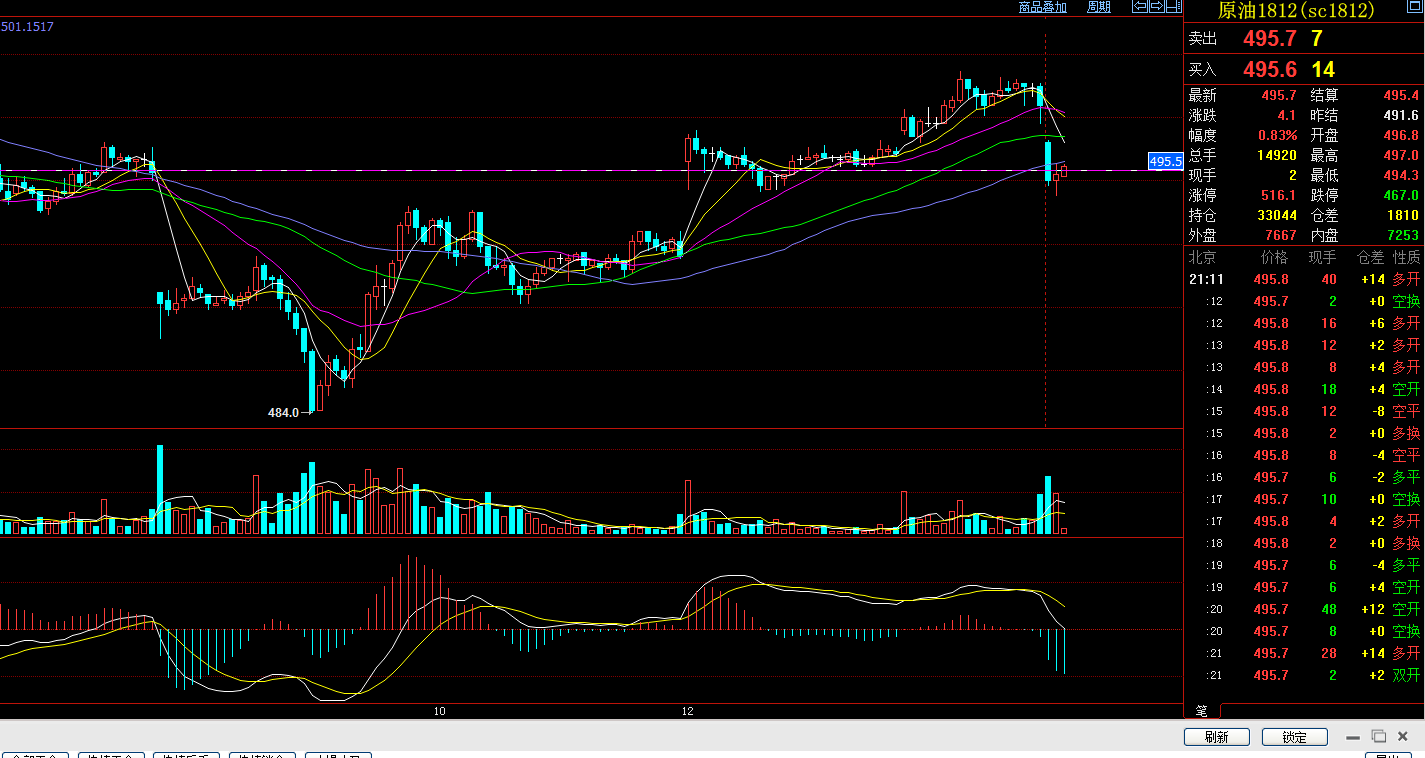Click the 北京 time column header
The width and height of the screenshot is (1425, 758).
[x=1202, y=258]
